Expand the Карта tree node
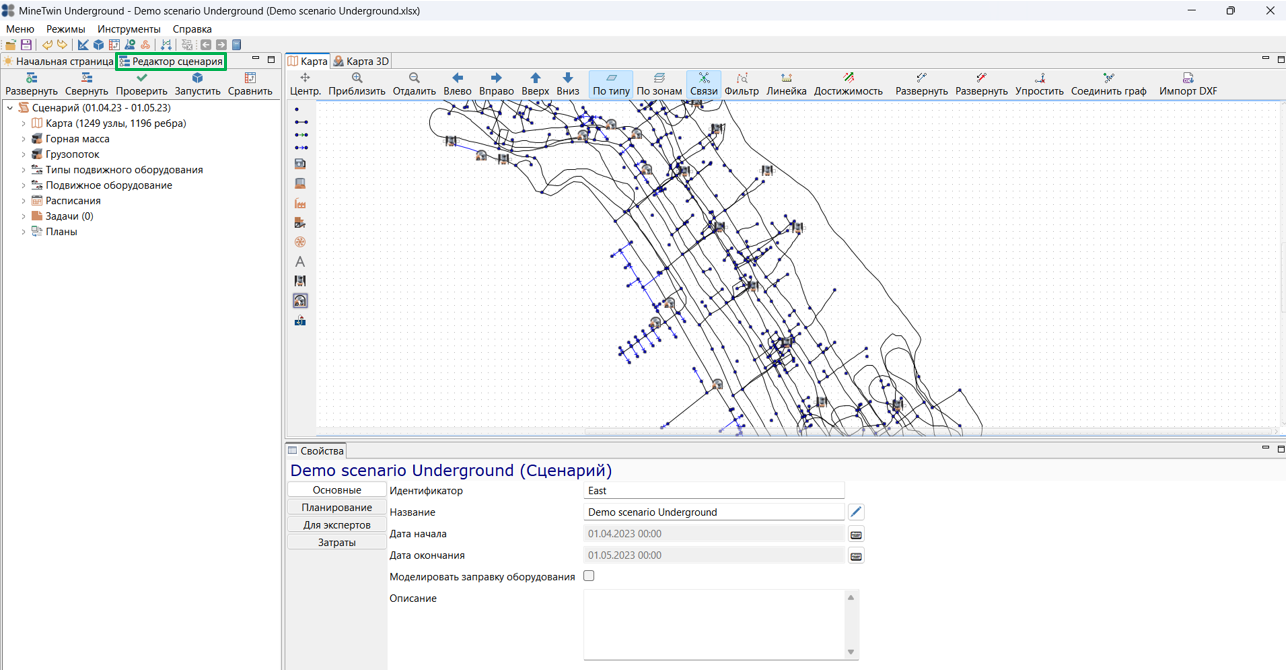This screenshot has height=670, width=1286. point(24,124)
